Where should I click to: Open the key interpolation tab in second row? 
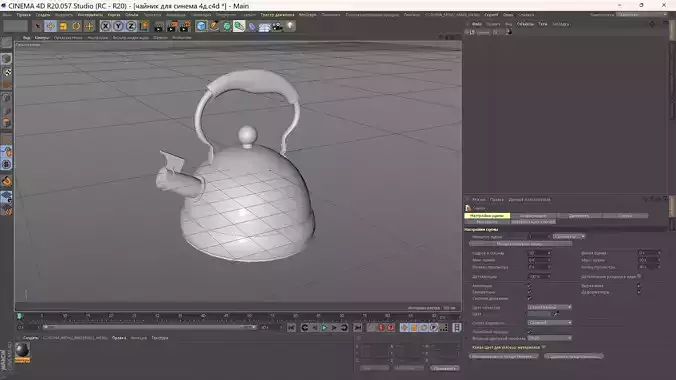click(x=533, y=222)
